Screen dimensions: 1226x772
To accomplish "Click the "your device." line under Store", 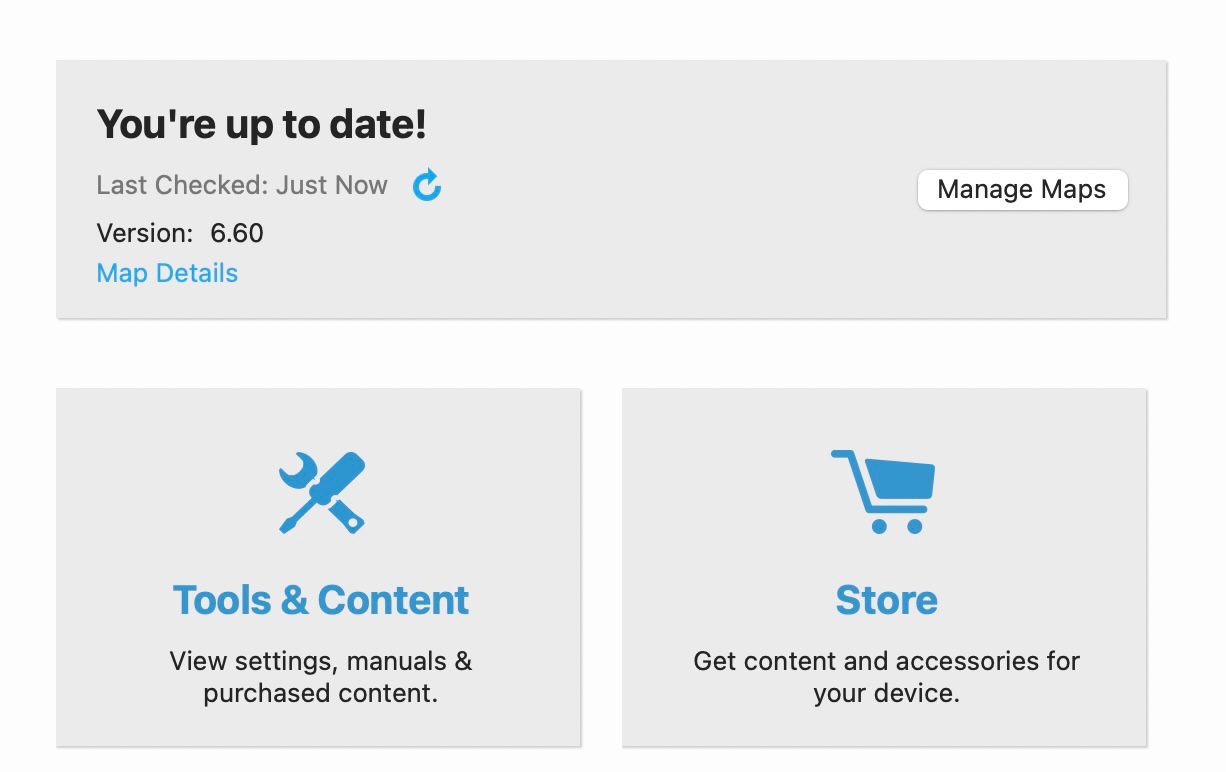I will click(x=886, y=693).
